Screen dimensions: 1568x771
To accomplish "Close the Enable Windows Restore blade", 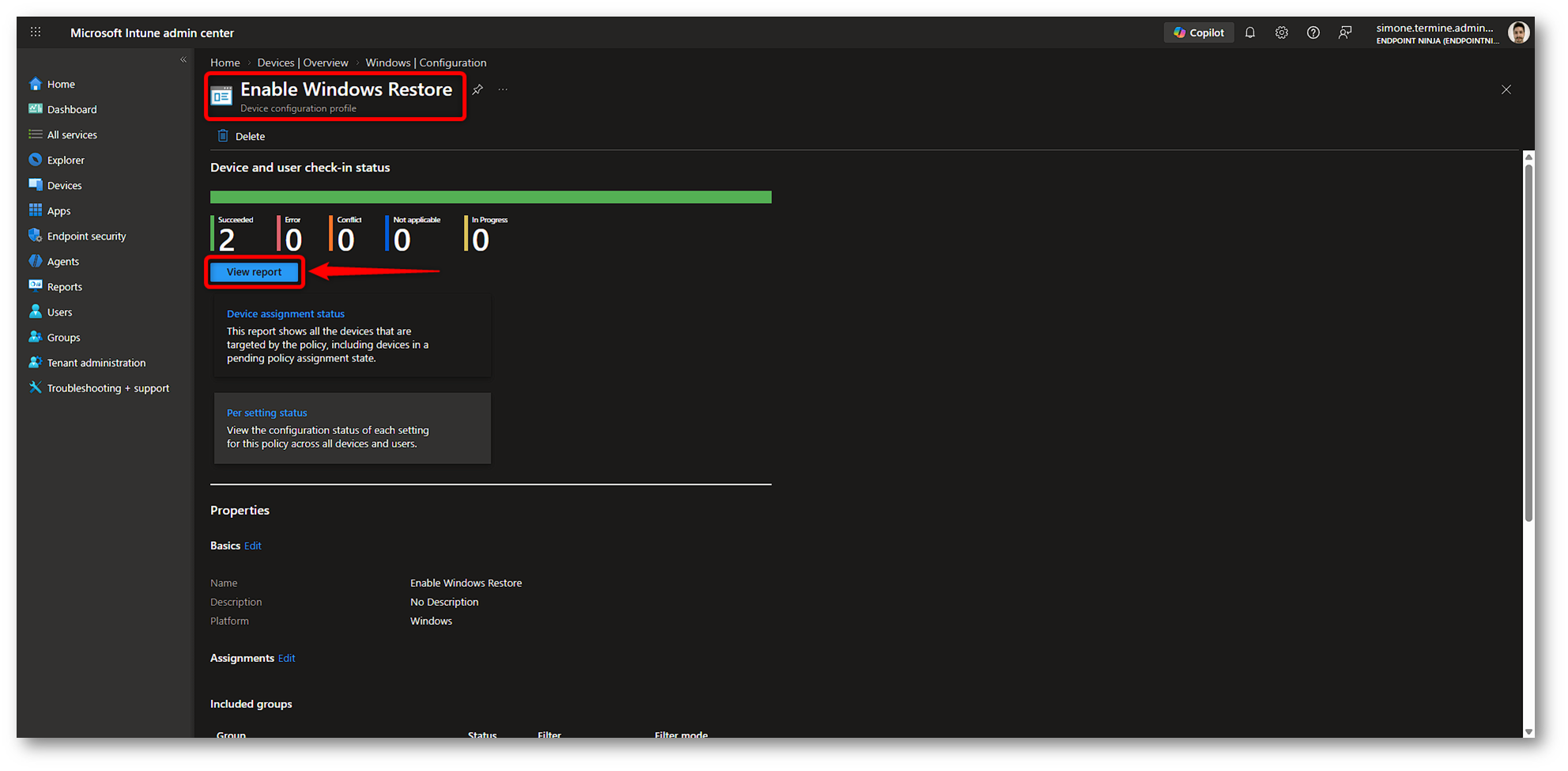I will click(x=1506, y=89).
